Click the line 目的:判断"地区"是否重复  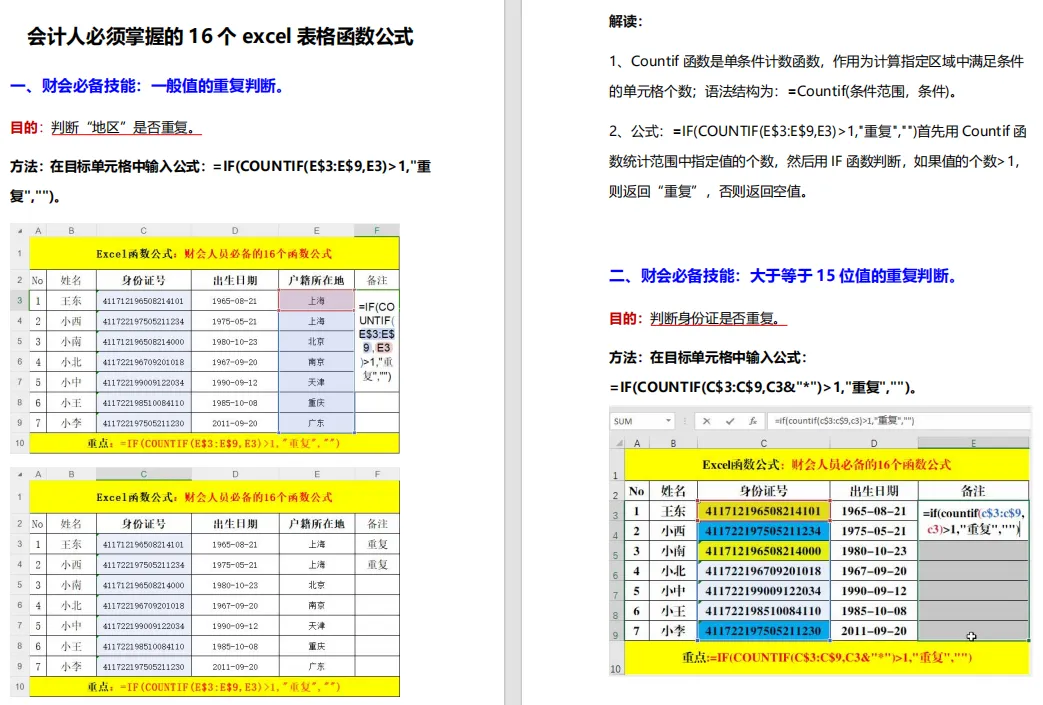pos(105,127)
